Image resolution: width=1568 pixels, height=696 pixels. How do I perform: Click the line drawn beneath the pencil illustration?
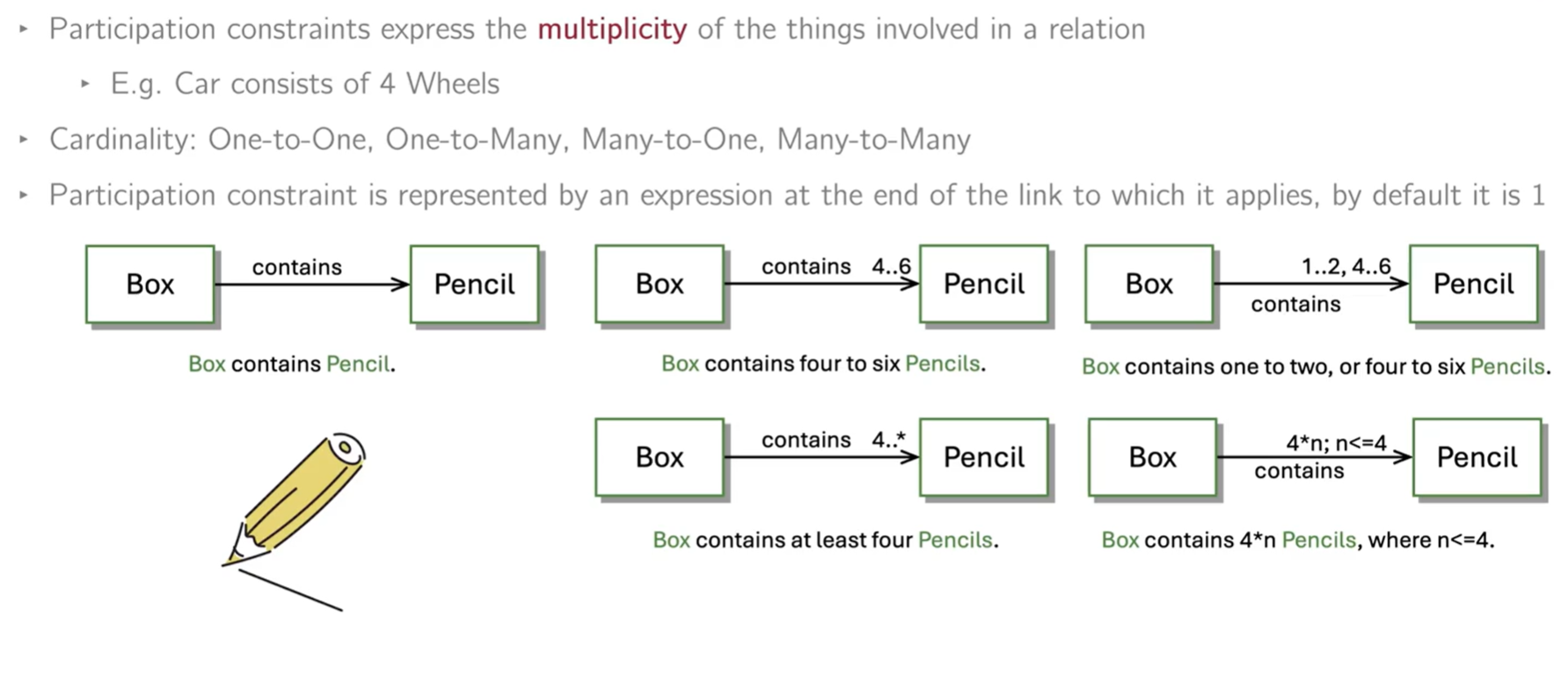pos(290,591)
